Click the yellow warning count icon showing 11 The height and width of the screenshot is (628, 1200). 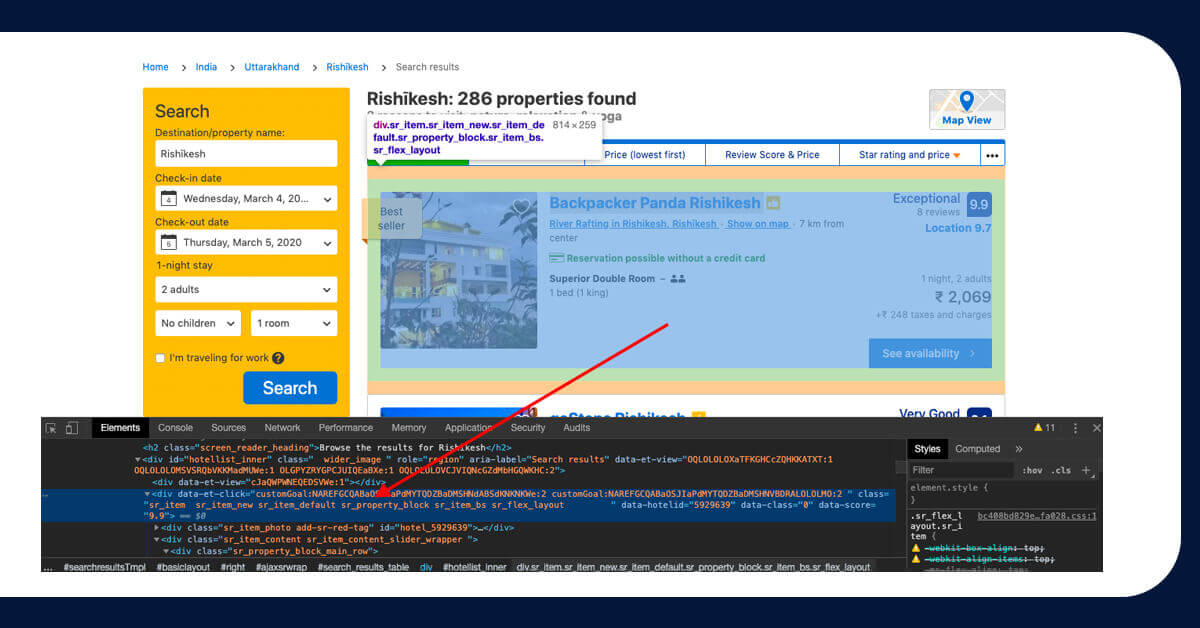(x=1045, y=428)
